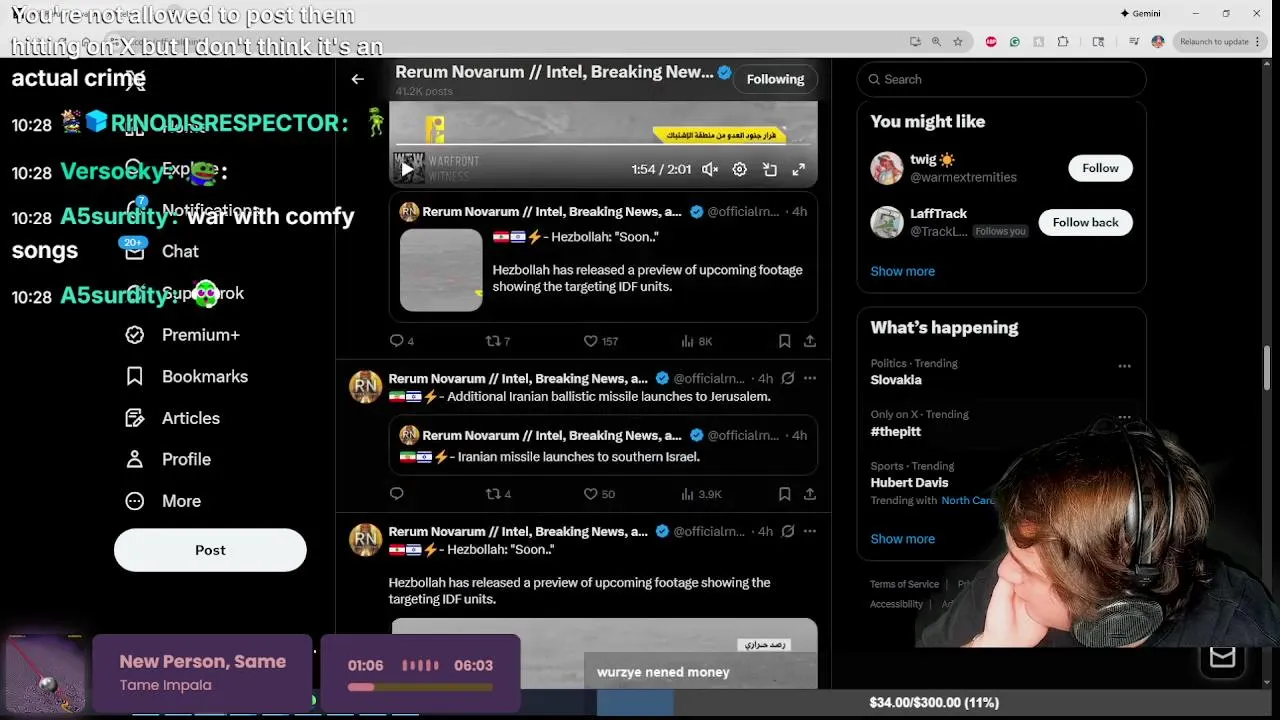This screenshot has height=720, width=1280.
Task: Bookmark the Jerusalem missile launches post
Action: pyautogui.click(x=785, y=494)
